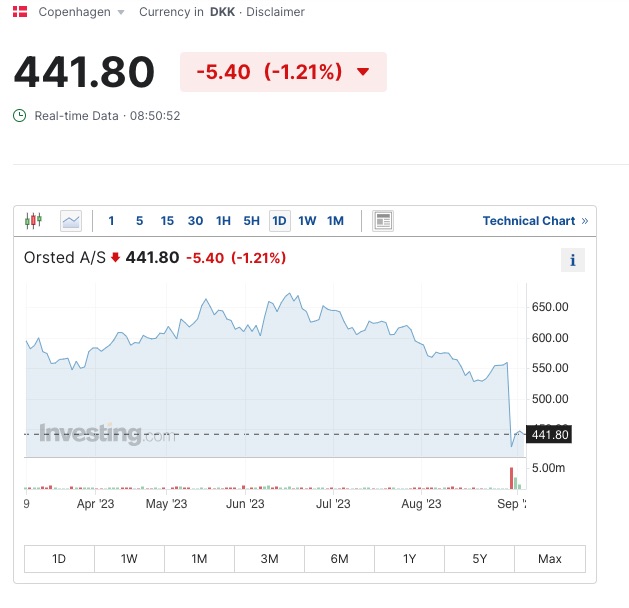
Task: Click the real-time data clock icon
Action: [20, 116]
